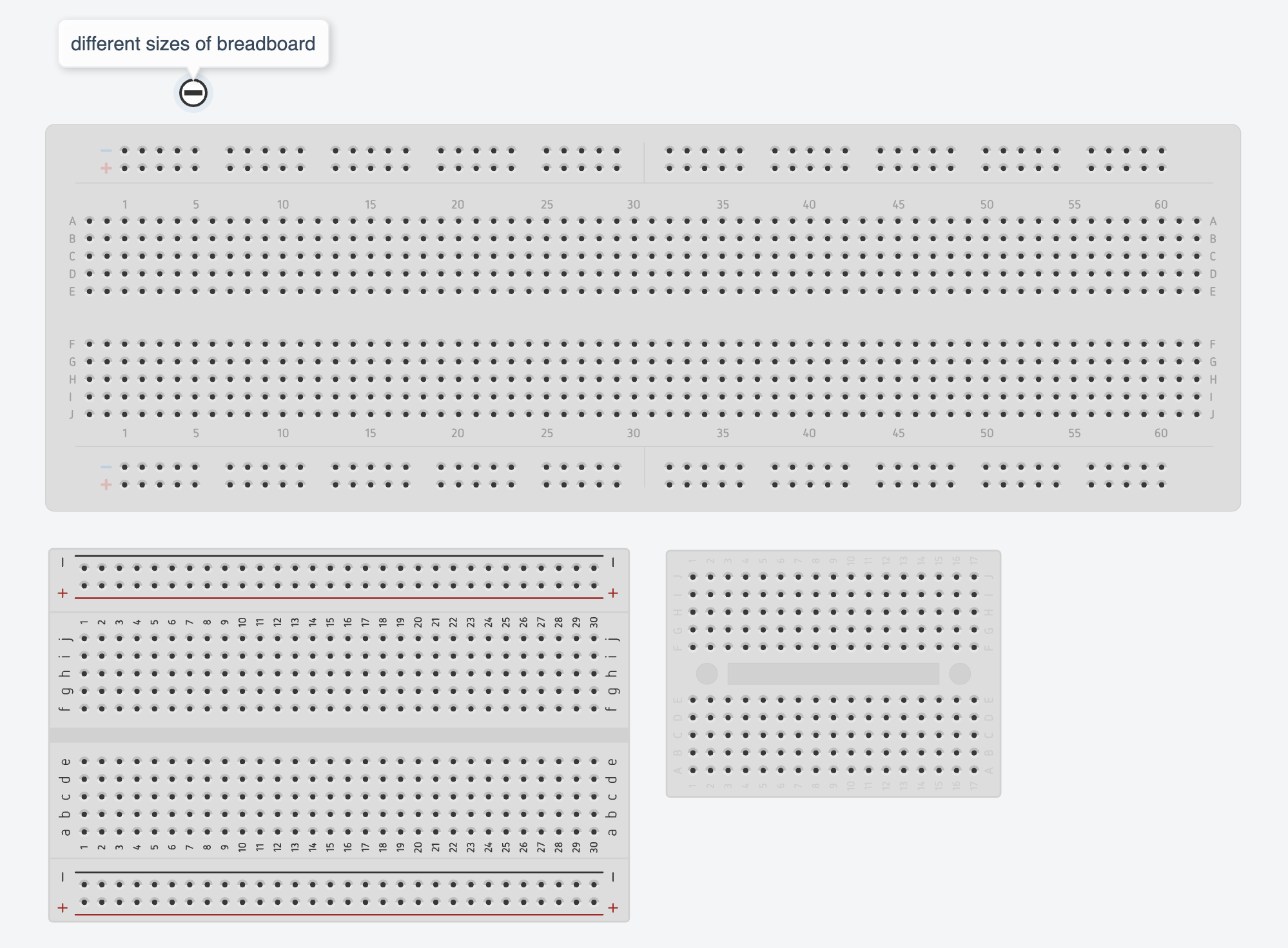The image size is (1288, 948).
Task: Select the half-size 30-column breadboard image
Action: (x=339, y=735)
